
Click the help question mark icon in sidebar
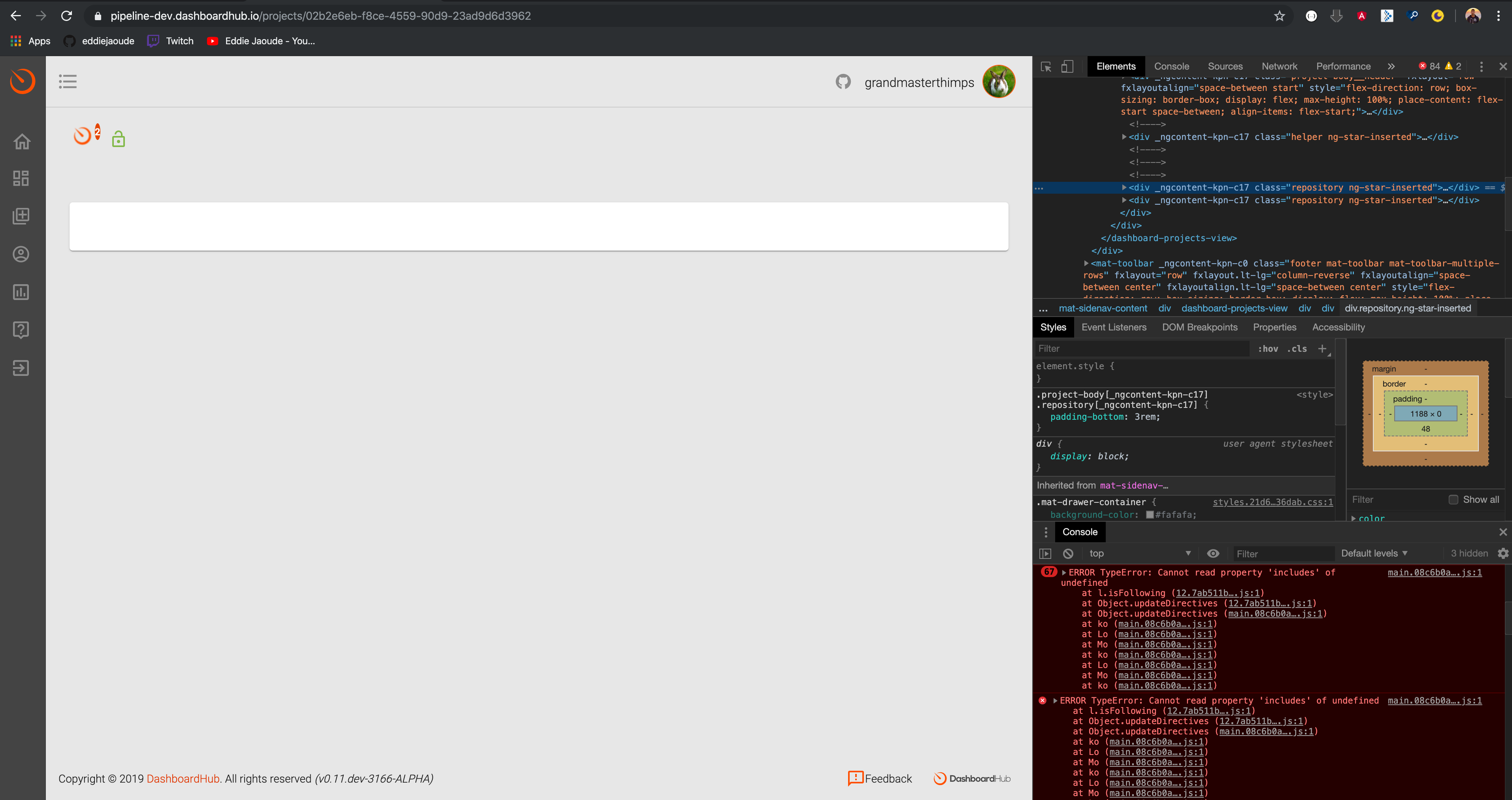point(21,329)
